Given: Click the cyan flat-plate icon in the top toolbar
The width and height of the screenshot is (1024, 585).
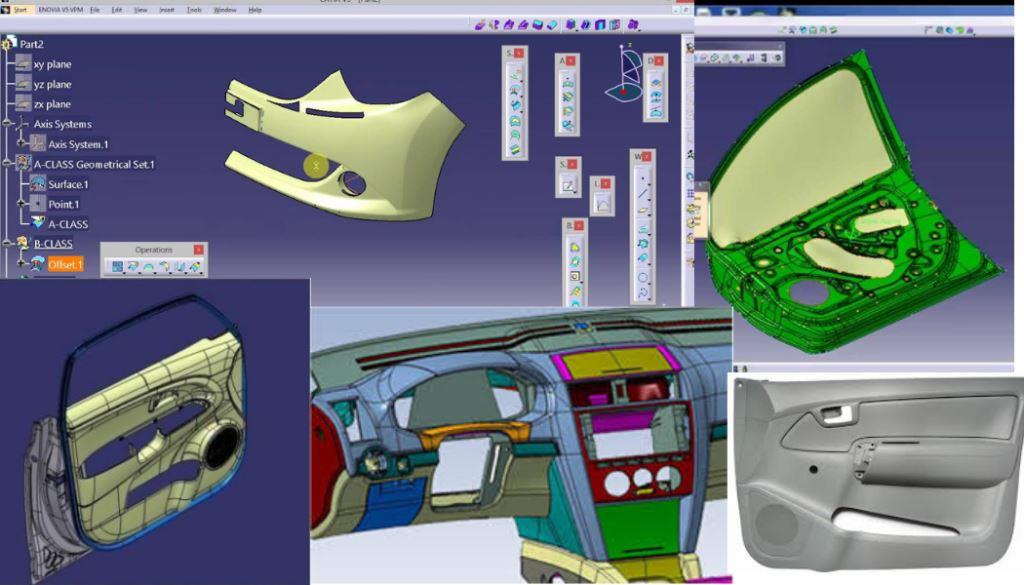Looking at the screenshot, I should click(552, 25).
